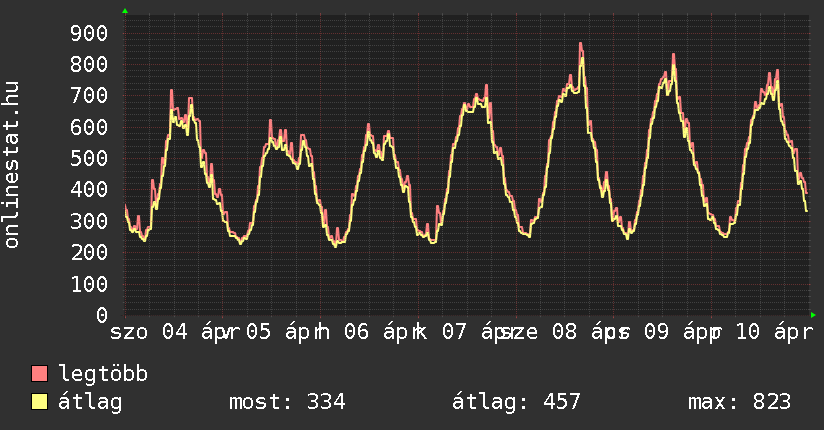The image size is (824, 430).
Task: Click the green arrow atop the y-axis
Action: pos(125,11)
